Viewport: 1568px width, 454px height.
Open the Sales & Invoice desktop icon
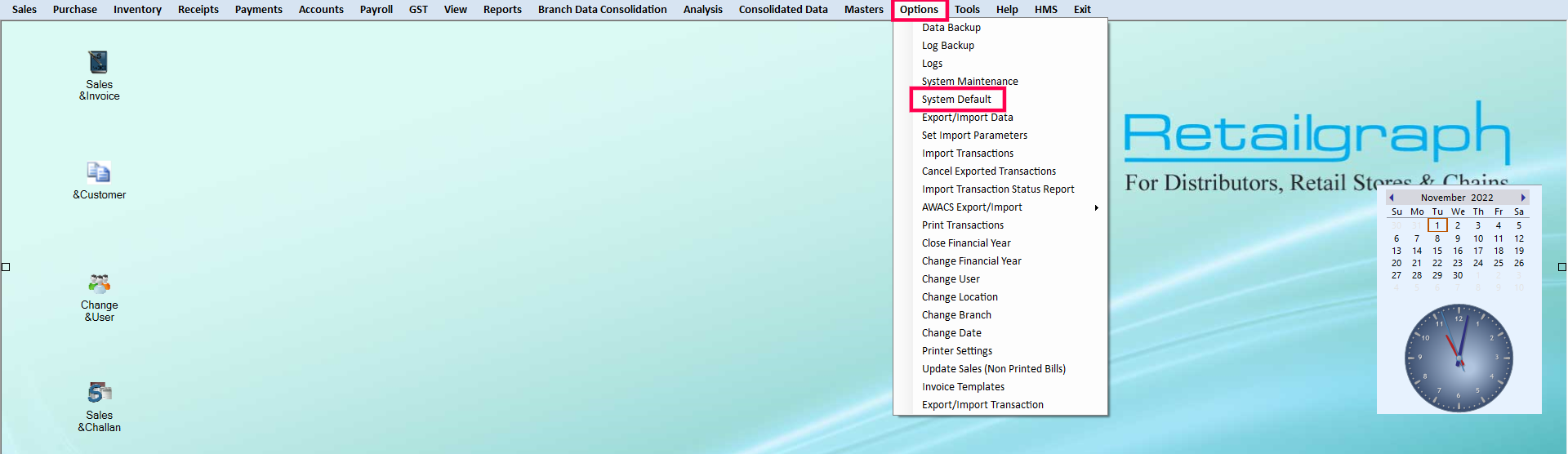point(99,75)
